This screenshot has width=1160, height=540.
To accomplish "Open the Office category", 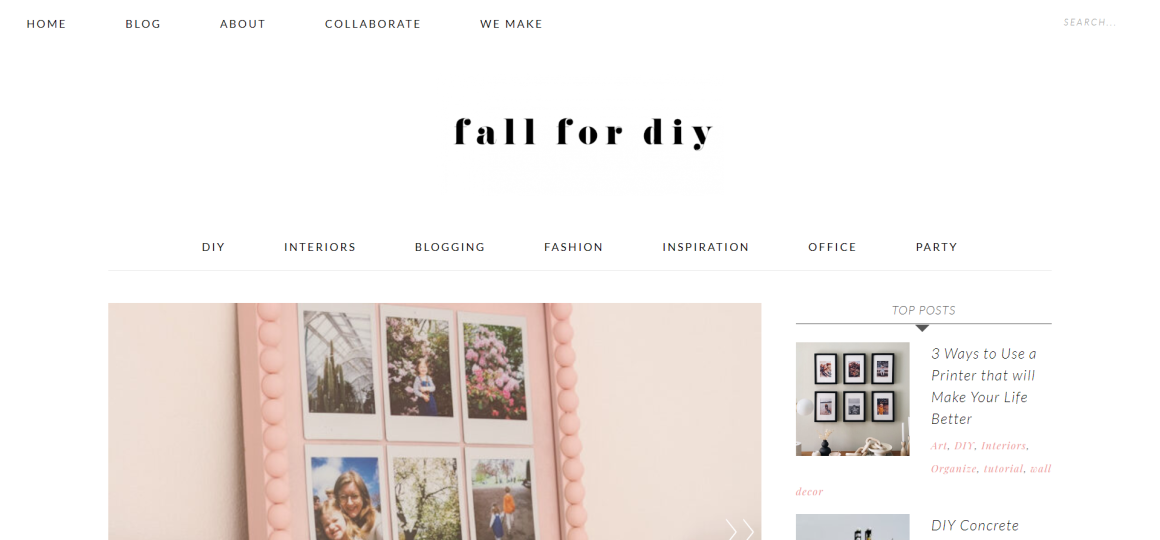I will point(832,247).
